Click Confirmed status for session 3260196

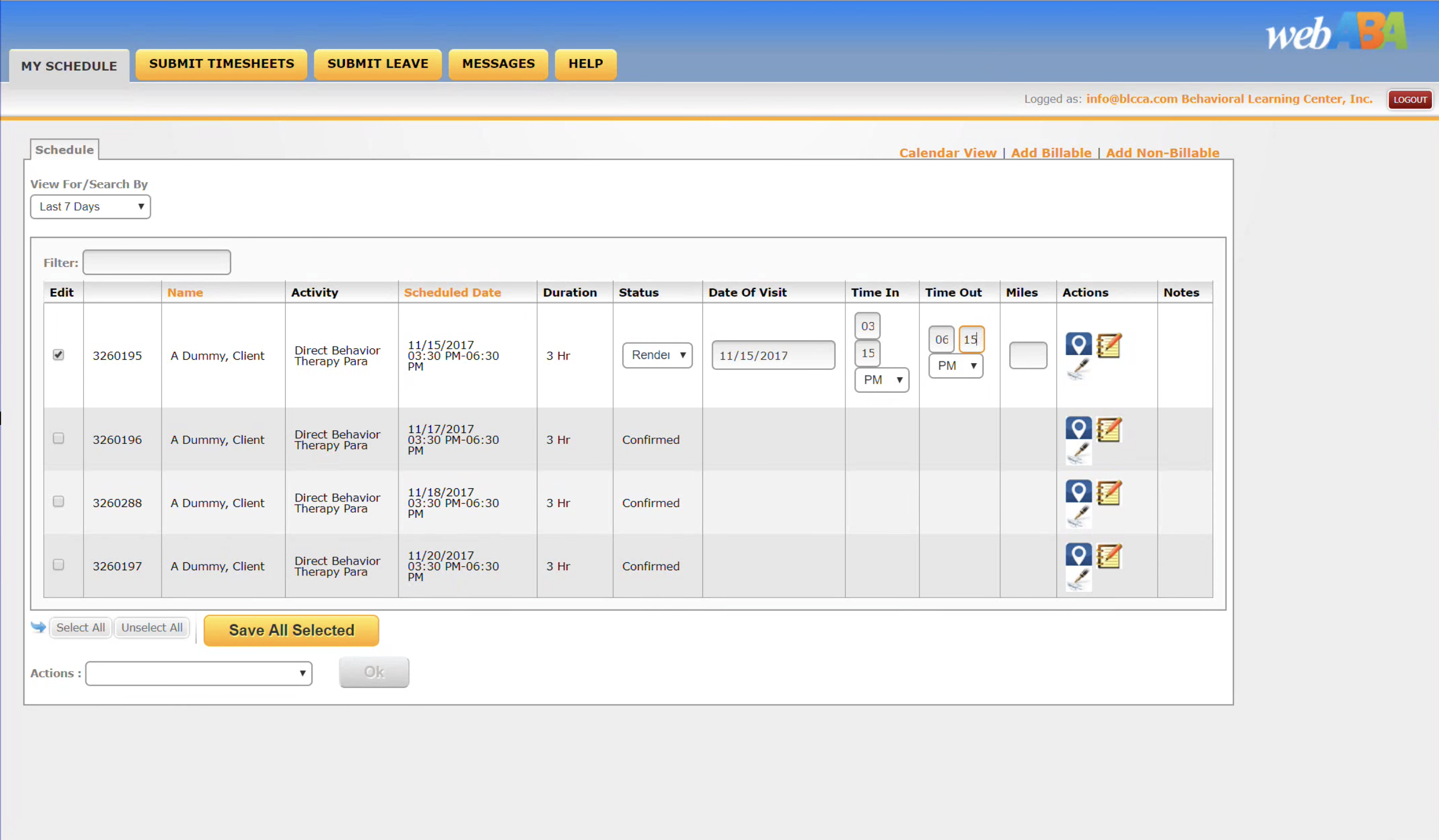point(651,440)
